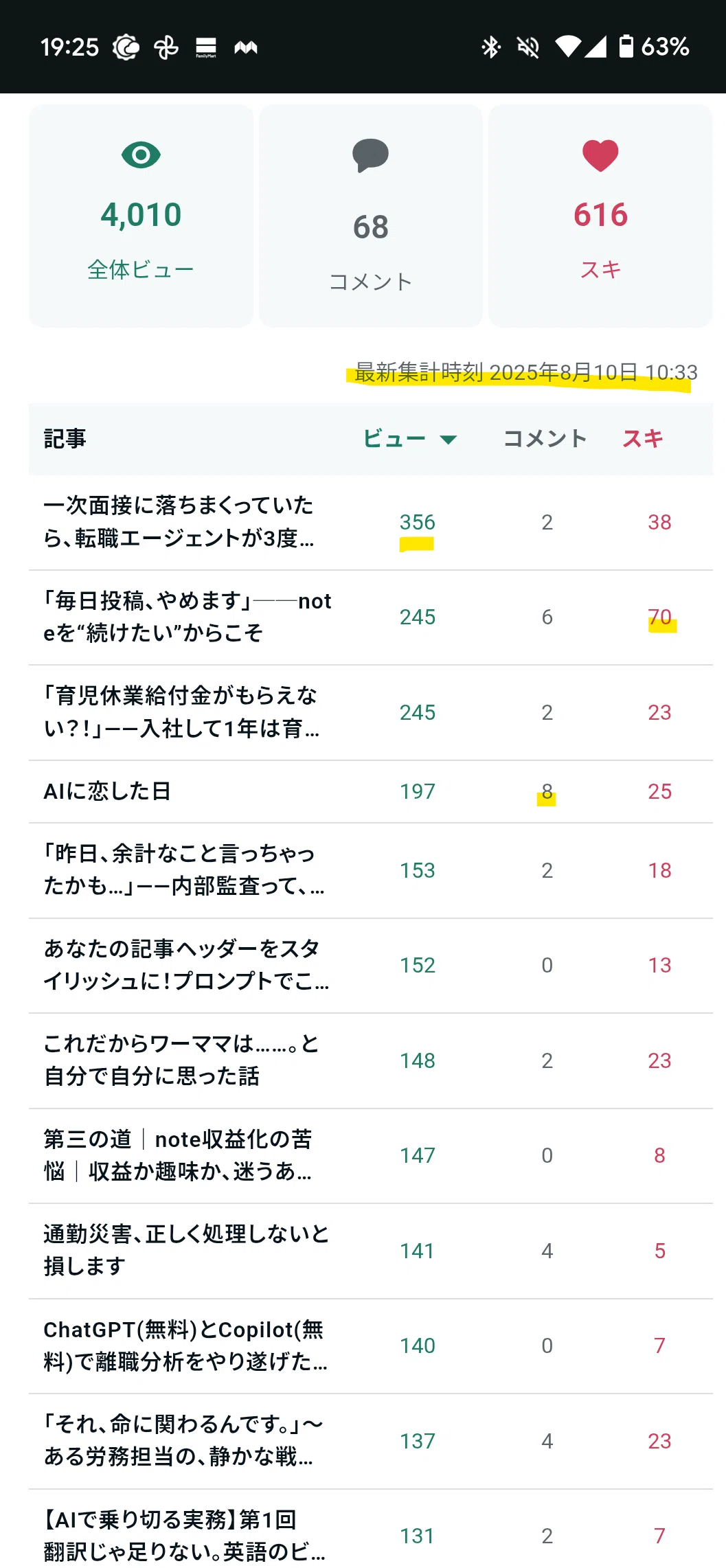Tap the battery 63% indicator
The height and width of the screenshot is (1568, 726).
[655, 46]
